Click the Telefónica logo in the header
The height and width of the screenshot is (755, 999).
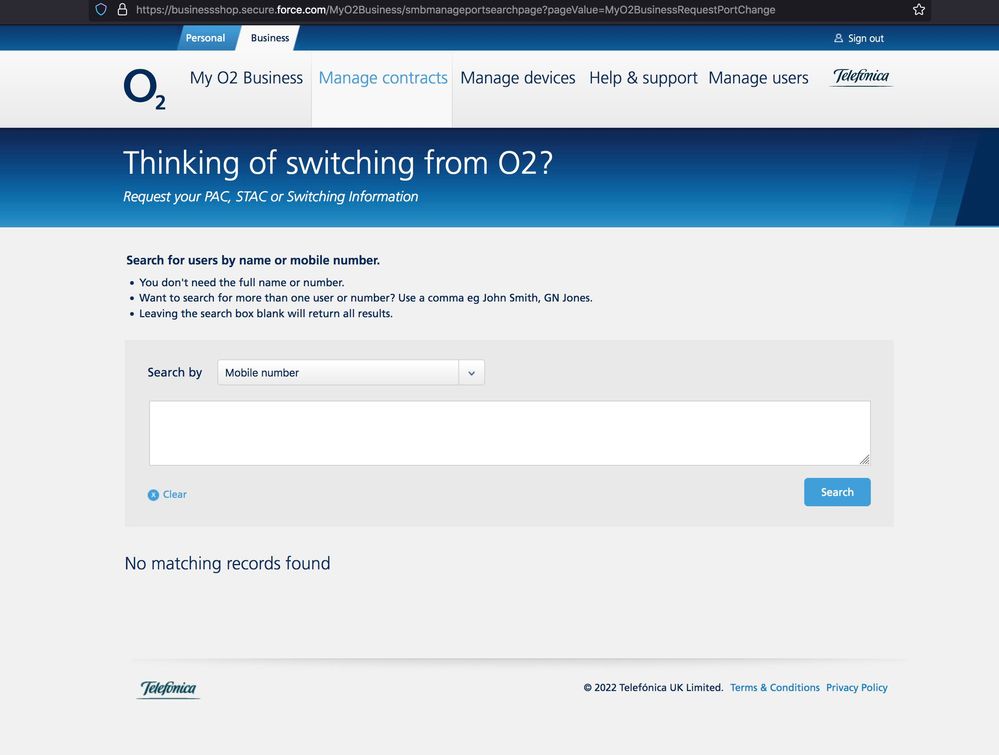tap(861, 77)
